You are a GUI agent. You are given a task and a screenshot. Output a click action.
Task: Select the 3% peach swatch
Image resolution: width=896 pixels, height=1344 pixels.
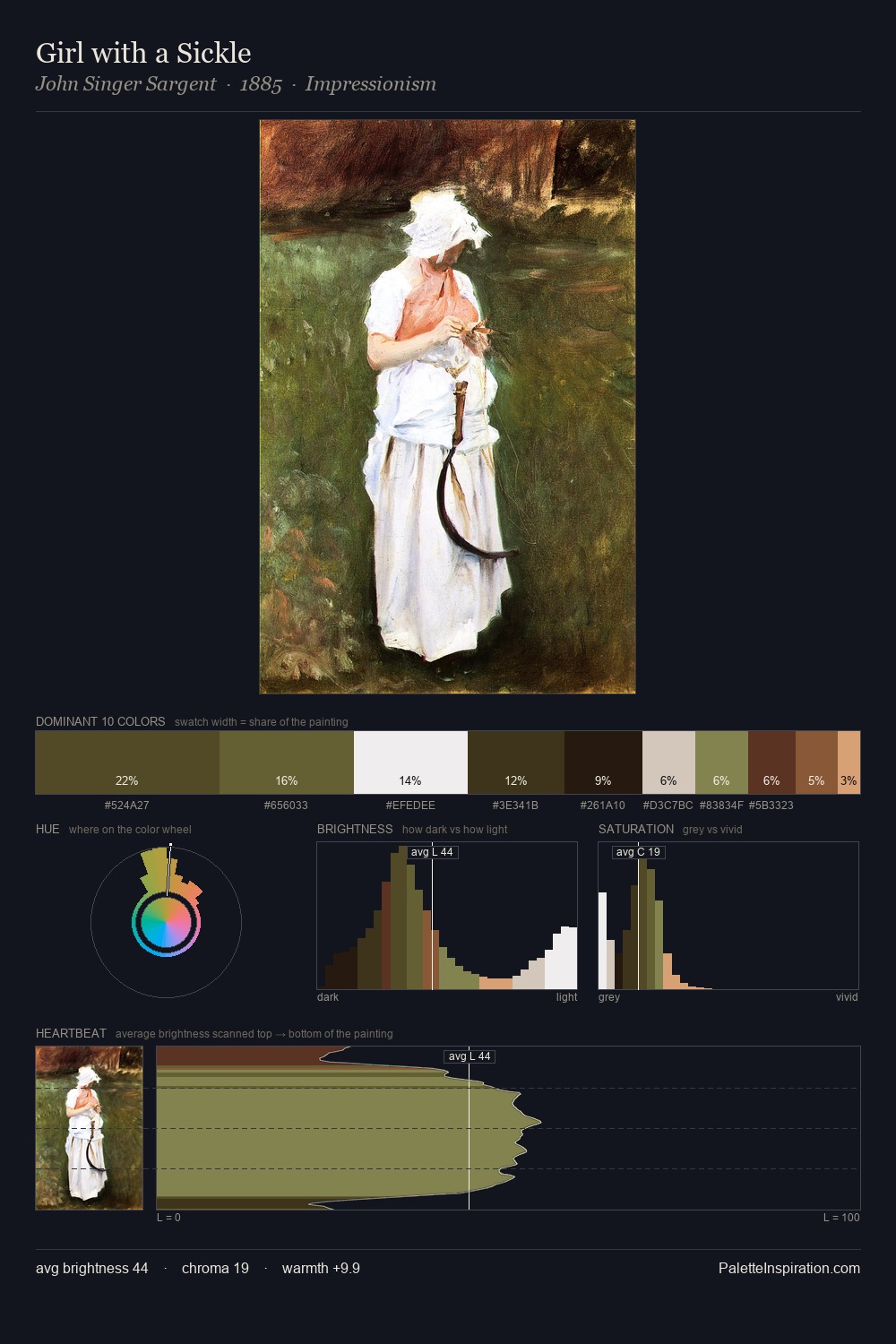click(x=849, y=762)
